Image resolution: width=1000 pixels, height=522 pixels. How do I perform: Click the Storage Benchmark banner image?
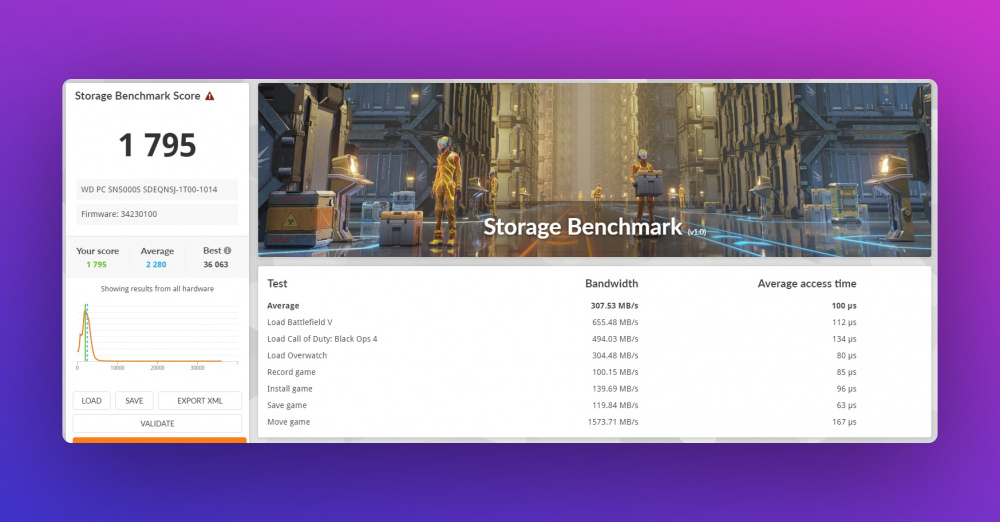(x=594, y=170)
